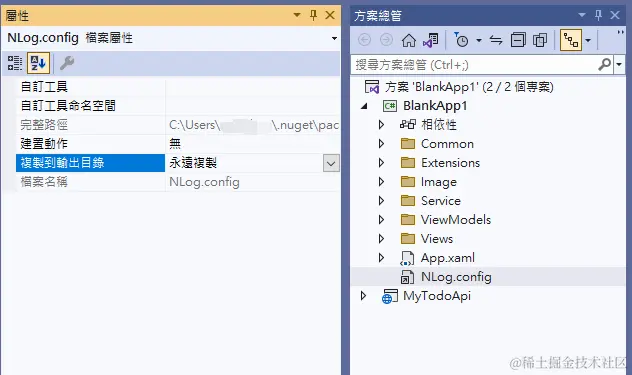
Task: Switch Properties panel to categorized view
Action: coord(15,63)
